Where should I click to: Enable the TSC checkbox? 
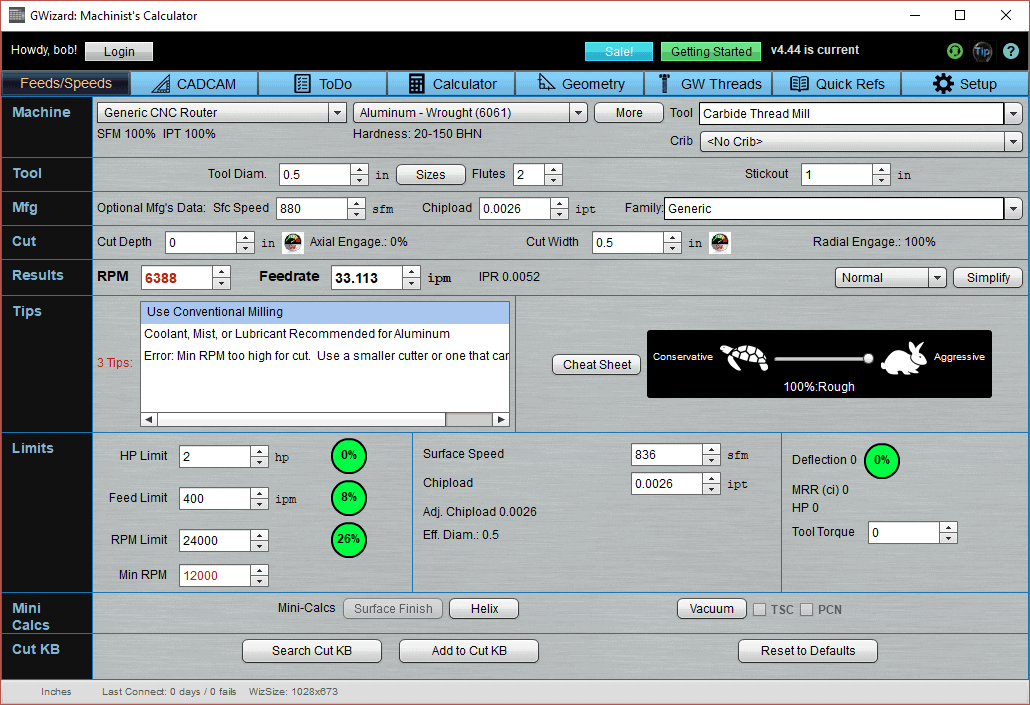(759, 608)
